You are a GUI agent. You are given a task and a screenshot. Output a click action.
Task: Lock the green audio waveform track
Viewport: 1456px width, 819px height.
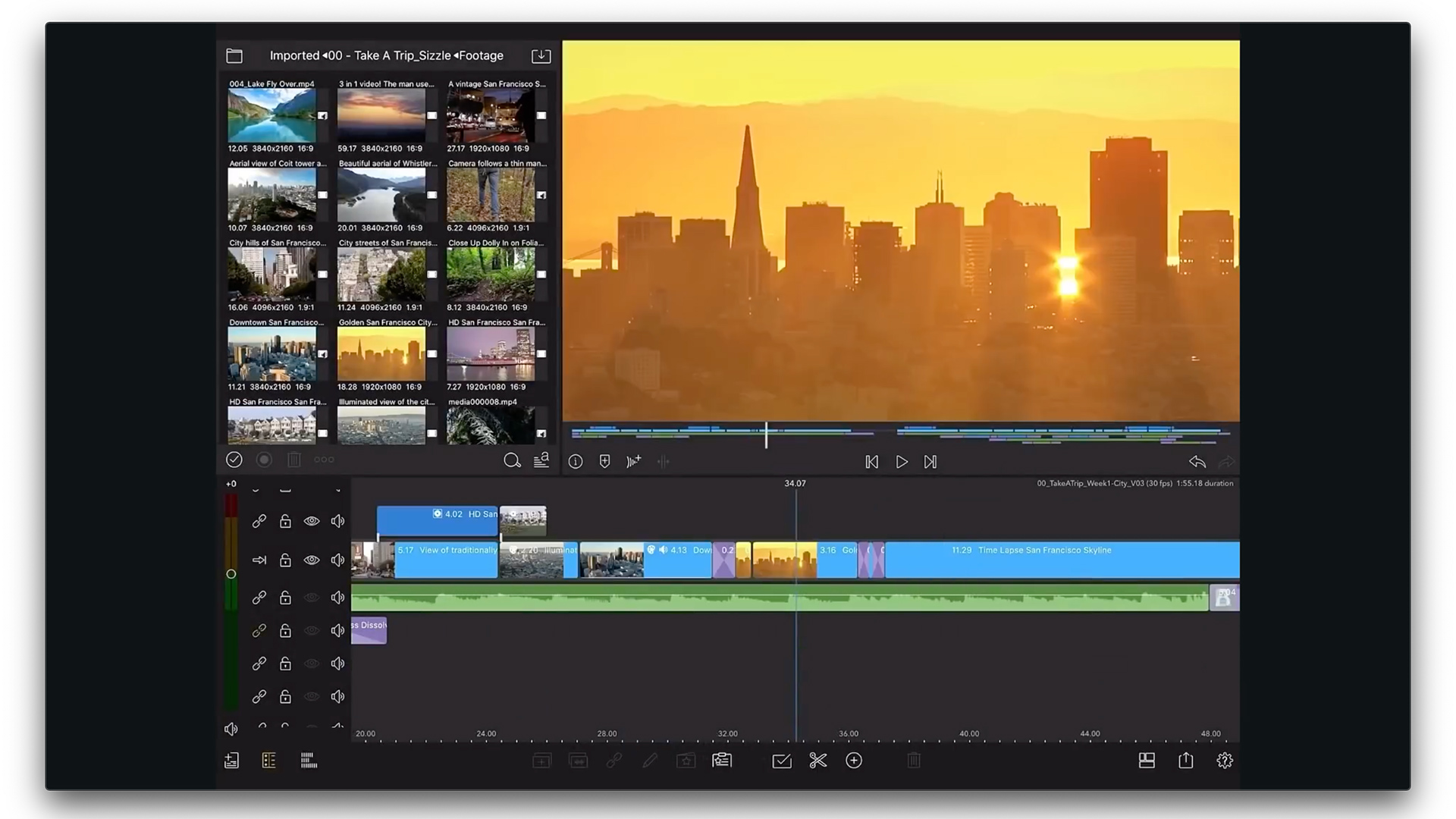pyautogui.click(x=285, y=598)
